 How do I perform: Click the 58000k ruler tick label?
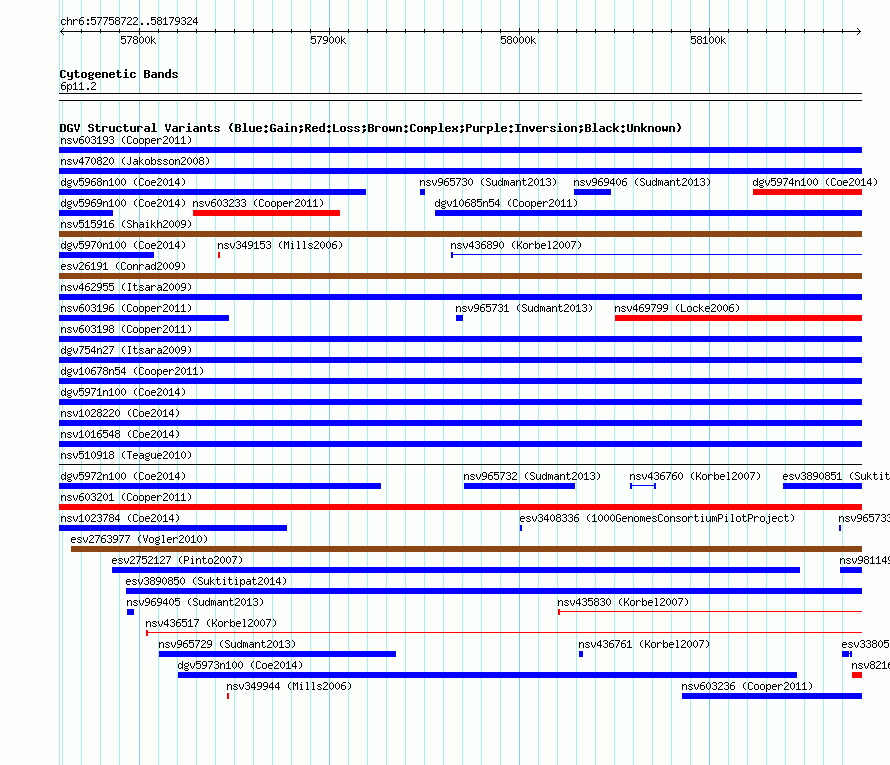[518, 40]
